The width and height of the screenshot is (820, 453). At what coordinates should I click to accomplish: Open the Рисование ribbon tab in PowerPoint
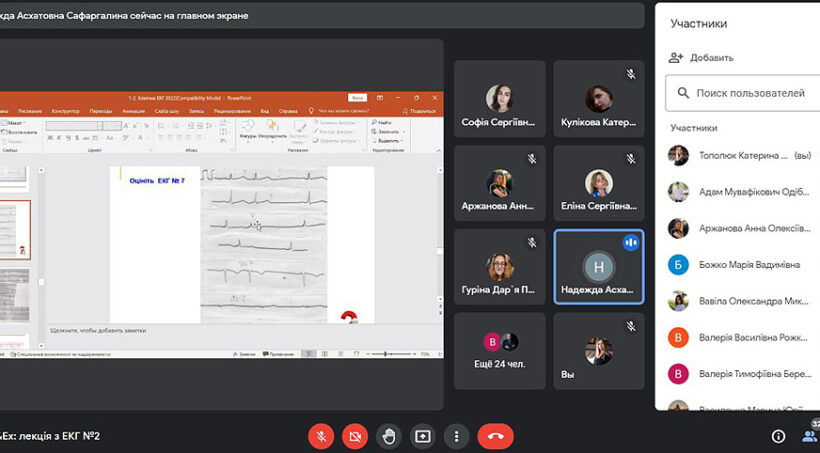30,111
